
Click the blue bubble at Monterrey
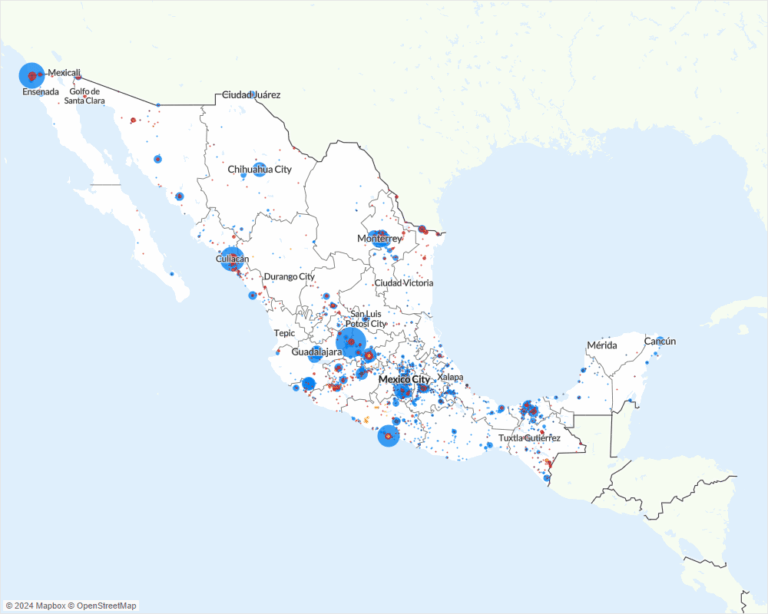click(x=375, y=239)
